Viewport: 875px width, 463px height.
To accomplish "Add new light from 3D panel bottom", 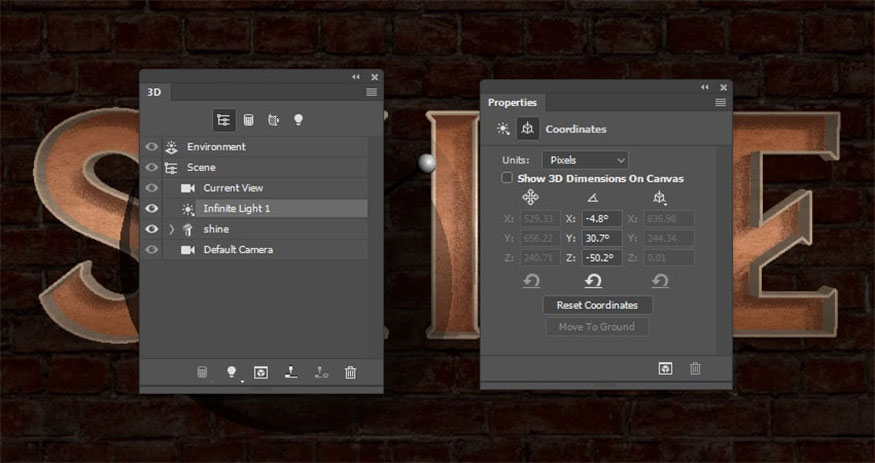I will coord(232,372).
